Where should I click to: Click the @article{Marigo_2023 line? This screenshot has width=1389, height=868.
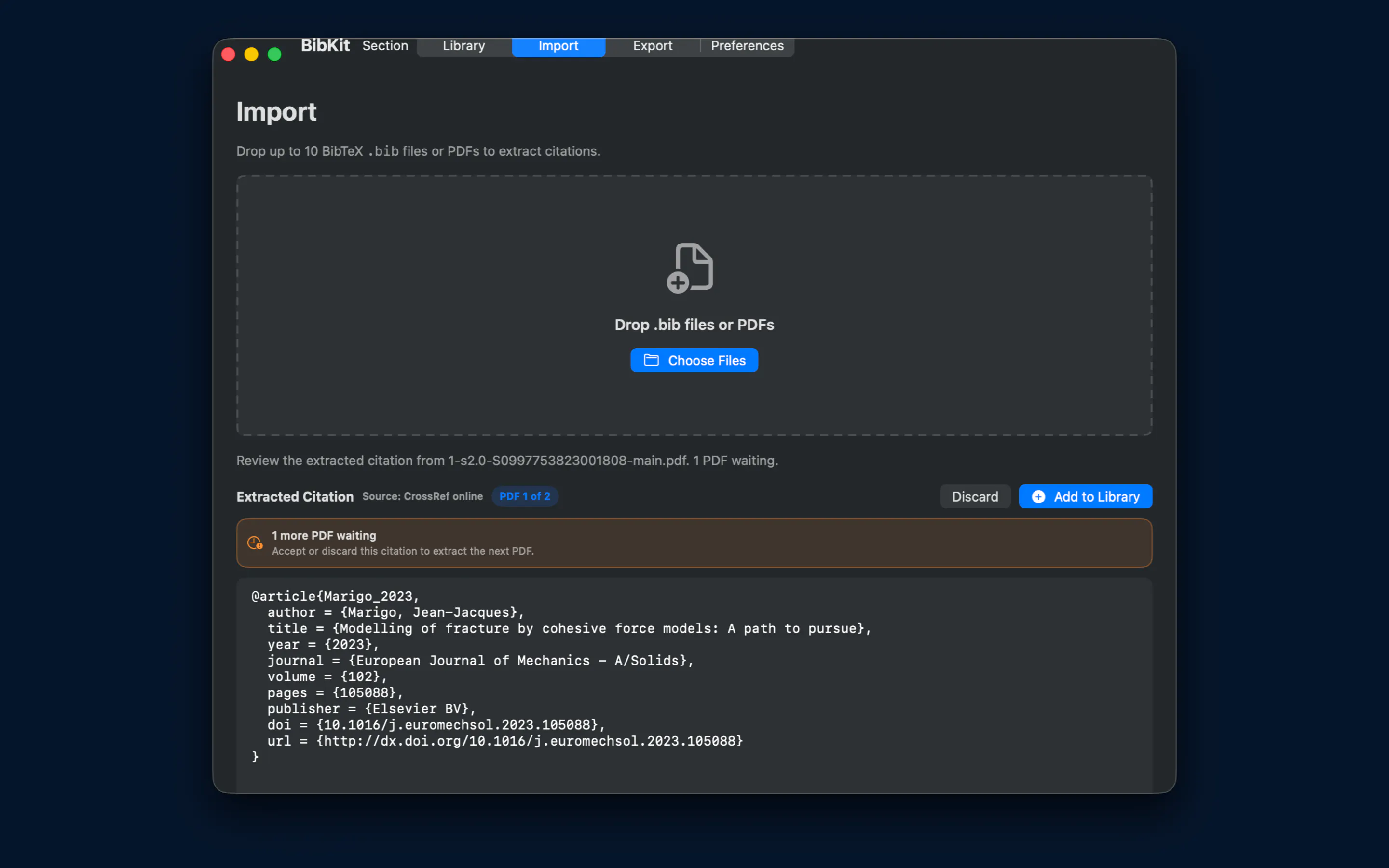(336, 597)
